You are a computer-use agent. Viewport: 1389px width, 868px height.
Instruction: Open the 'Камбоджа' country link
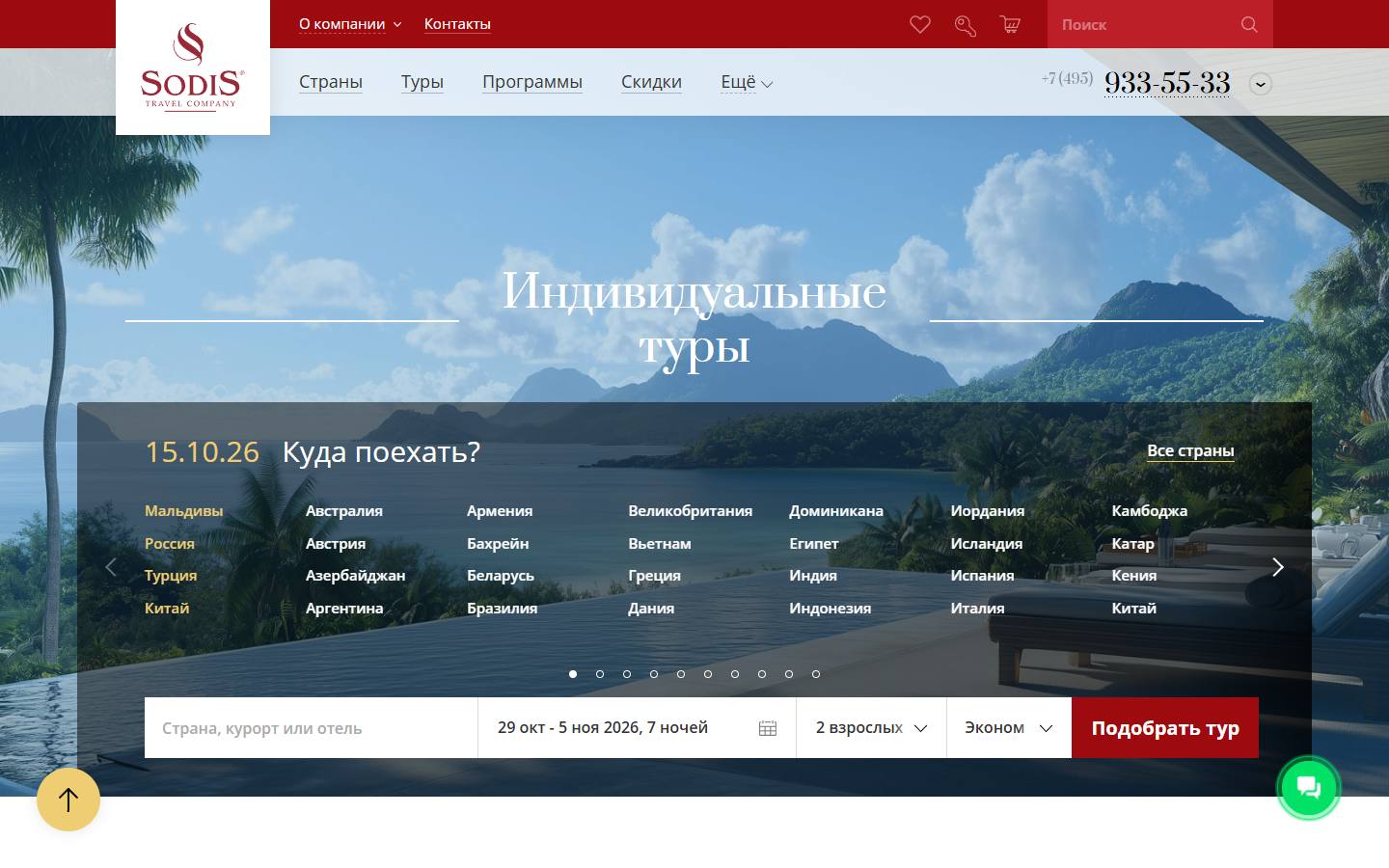[1149, 510]
